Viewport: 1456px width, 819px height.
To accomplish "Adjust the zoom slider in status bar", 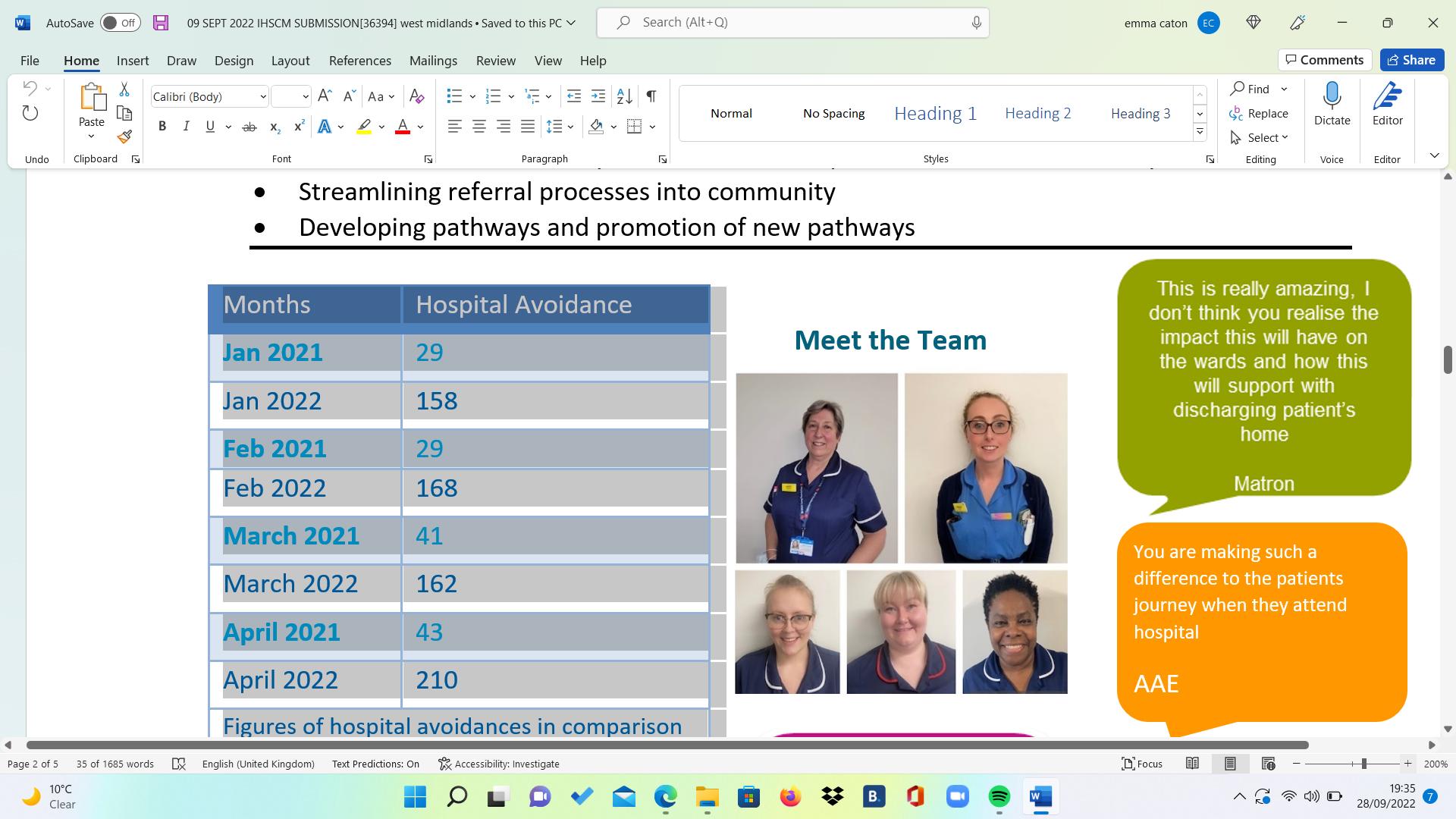I will click(1363, 764).
